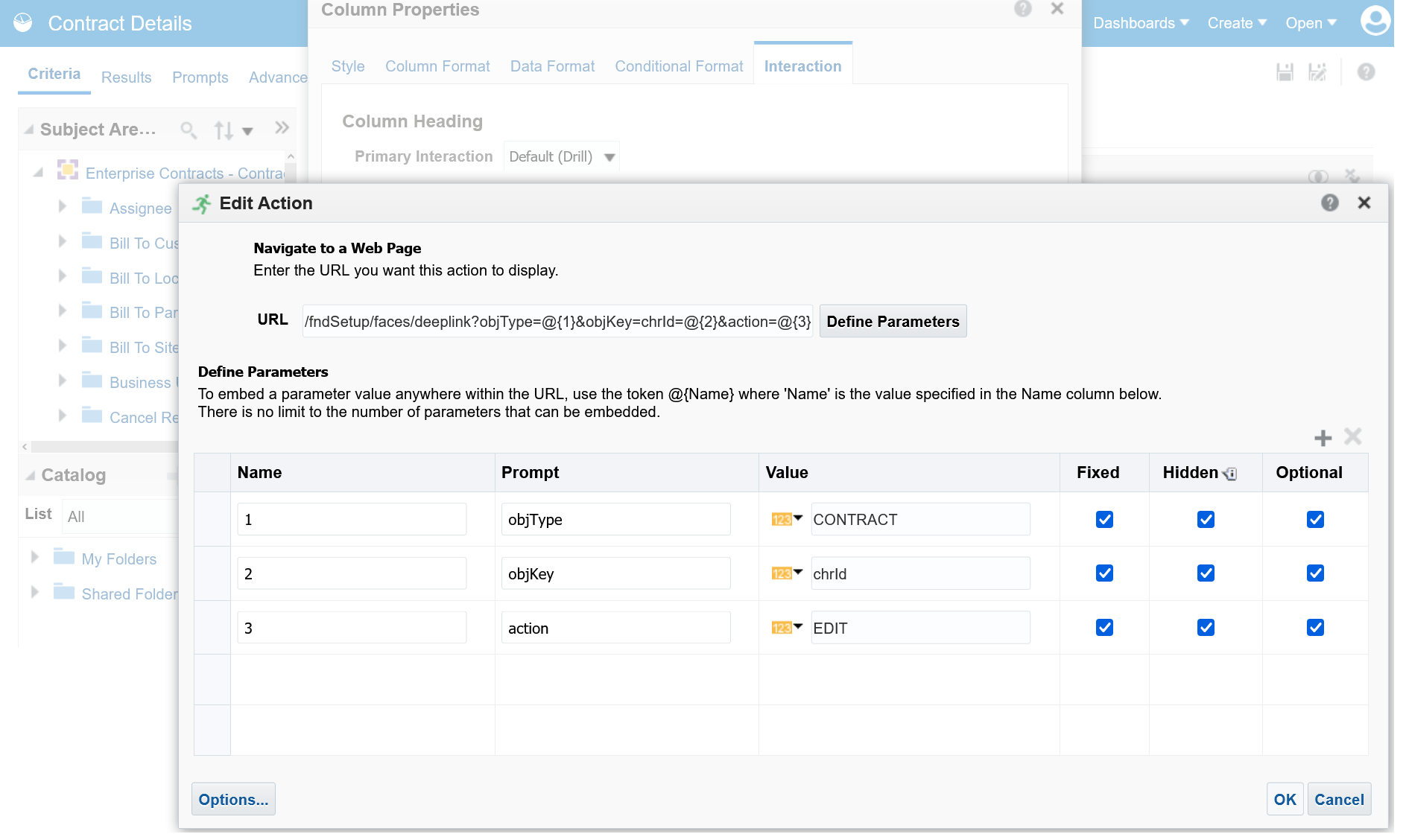Toggle Fixed checkbox for action row

(1104, 628)
